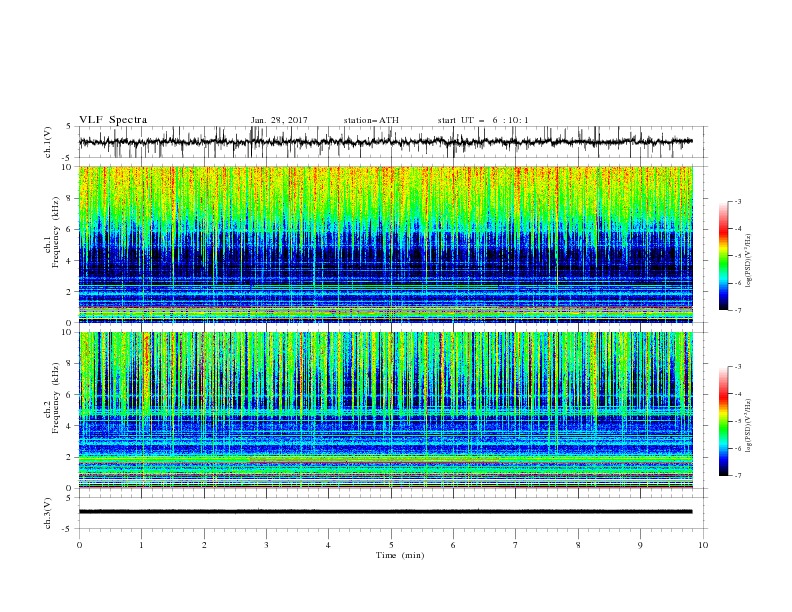This screenshot has height=612, width=792.
Task: Click time axis tick label "9"
Action: tap(640, 545)
